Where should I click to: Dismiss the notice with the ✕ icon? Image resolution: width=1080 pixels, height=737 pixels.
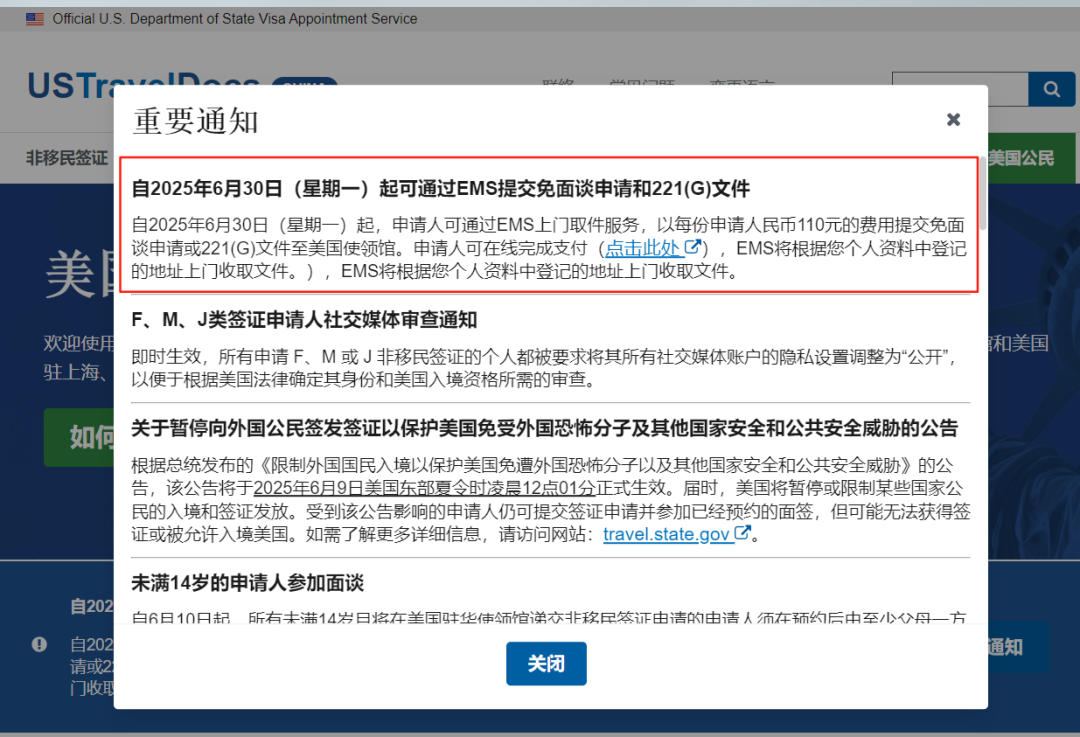point(953,118)
